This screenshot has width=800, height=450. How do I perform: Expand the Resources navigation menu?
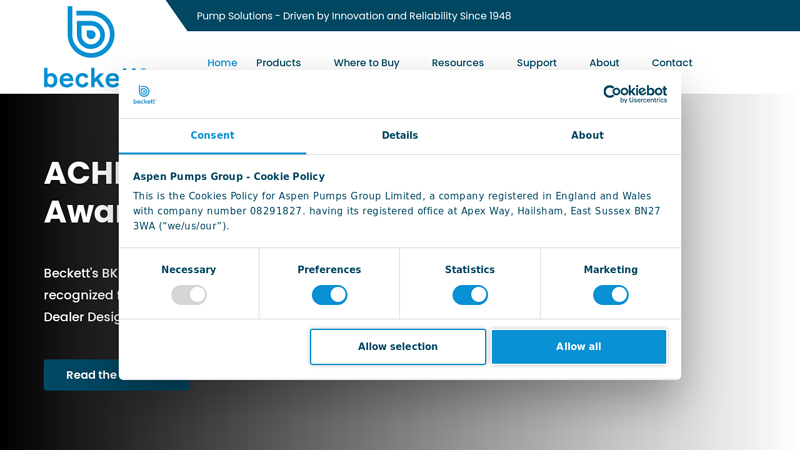coord(457,63)
